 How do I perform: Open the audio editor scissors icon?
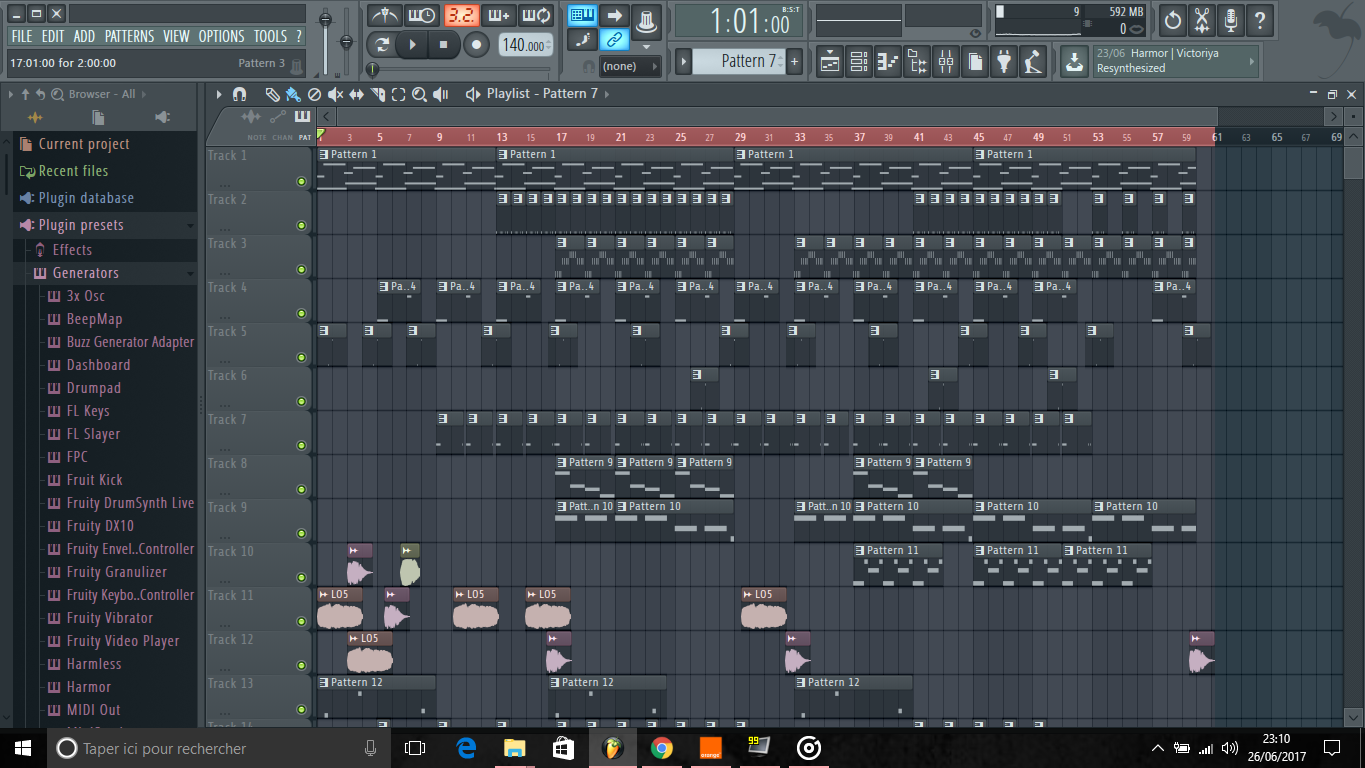click(1202, 19)
